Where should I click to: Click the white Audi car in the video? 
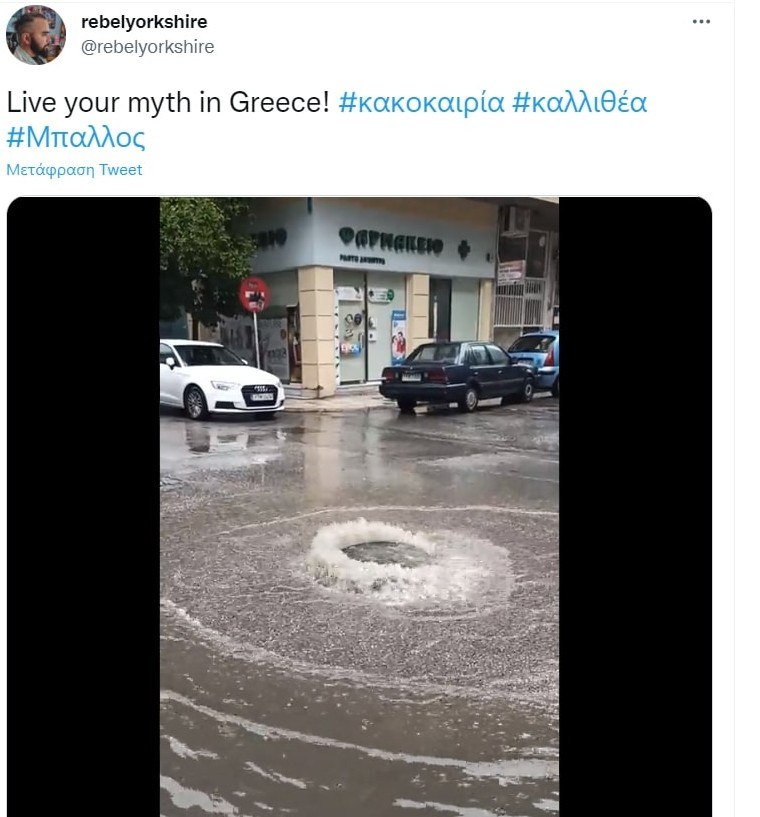click(221, 379)
